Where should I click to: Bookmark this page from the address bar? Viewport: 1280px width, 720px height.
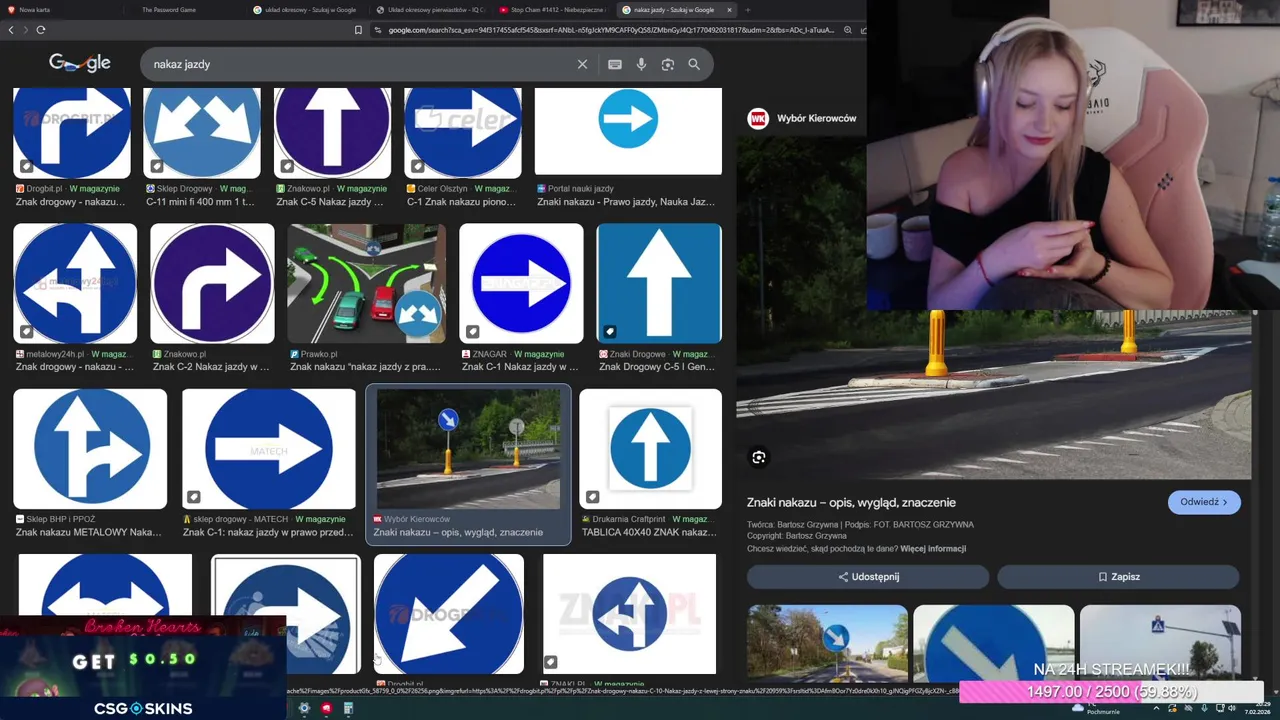pyautogui.click(x=358, y=30)
